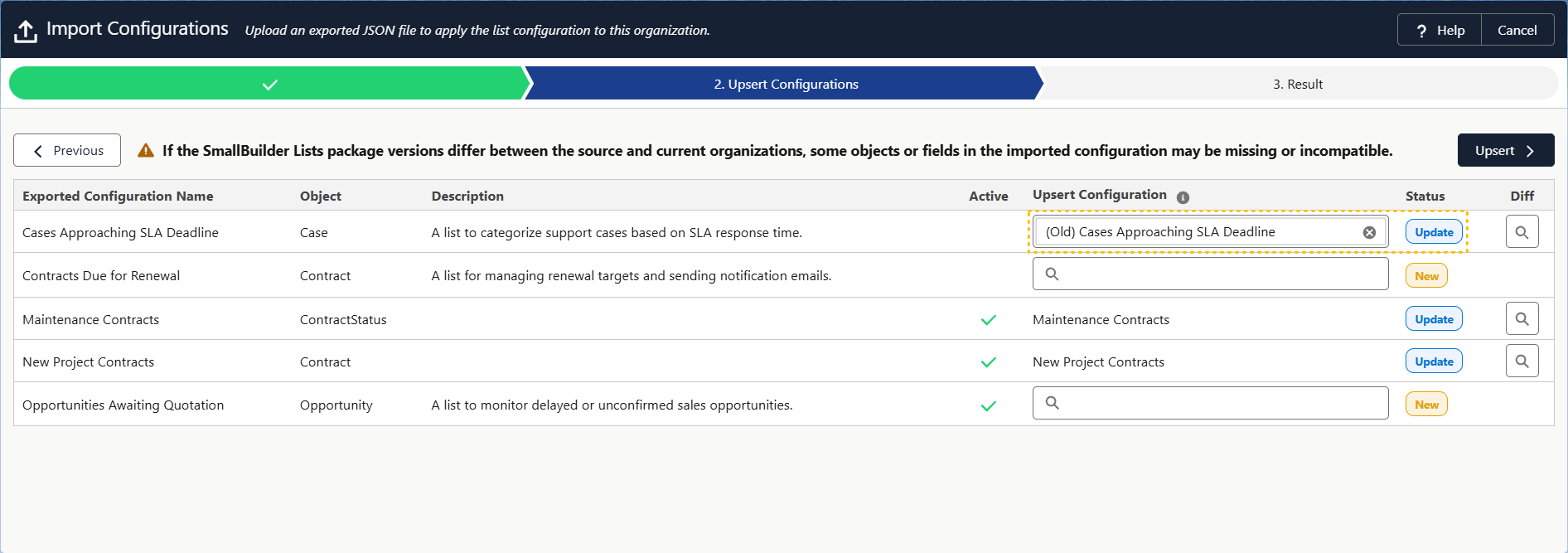
Task: Clear the (Old) Cases Approaching SLA selection
Action: coord(1369,233)
